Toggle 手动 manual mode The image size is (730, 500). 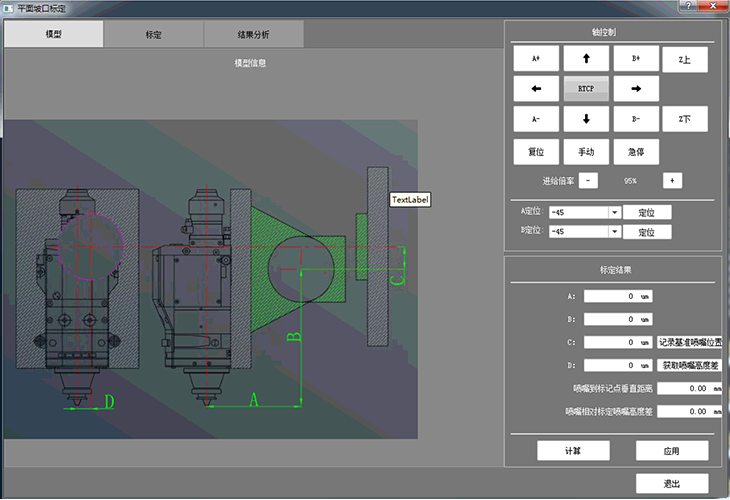coord(586,152)
